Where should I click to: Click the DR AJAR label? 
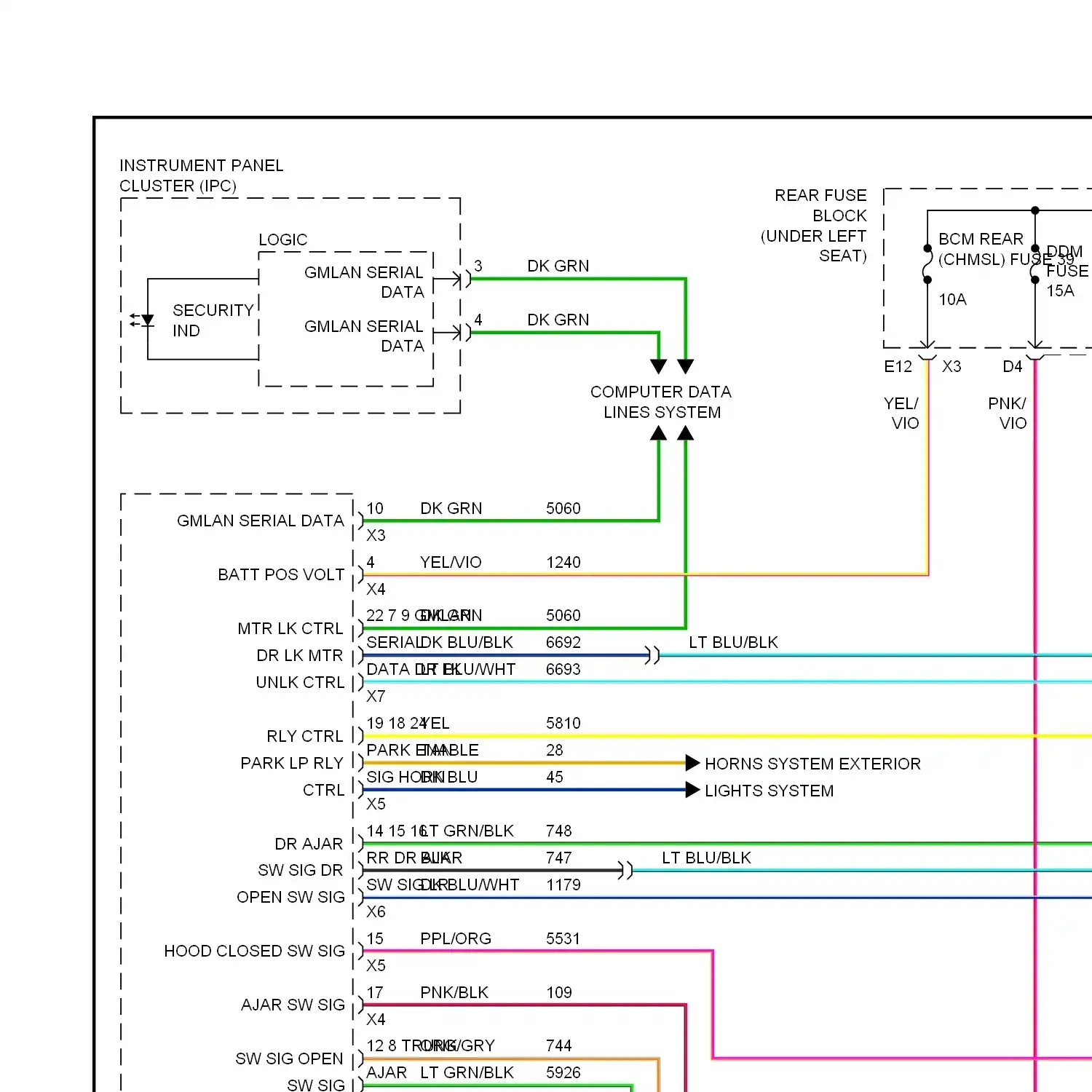pyautogui.click(x=309, y=844)
